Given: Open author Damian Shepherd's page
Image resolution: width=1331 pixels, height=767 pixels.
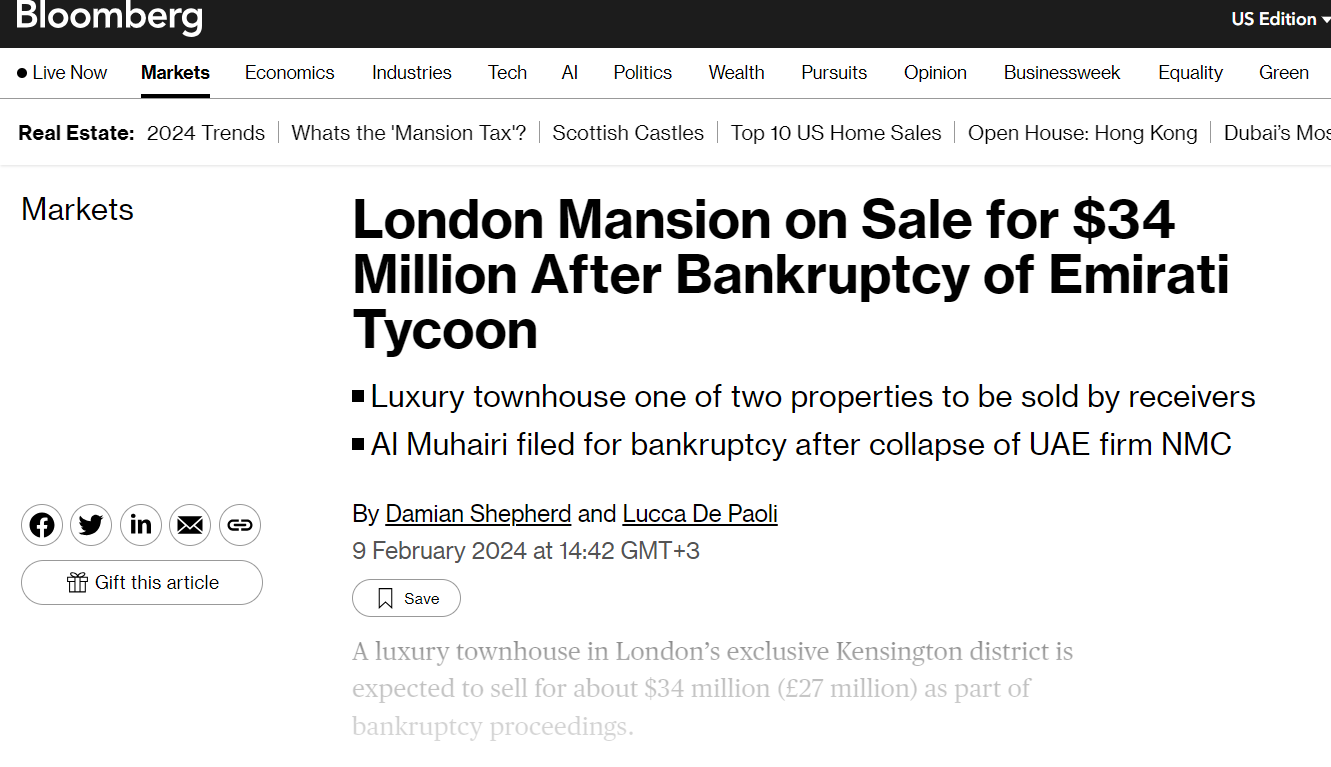Looking at the screenshot, I should point(478,514).
